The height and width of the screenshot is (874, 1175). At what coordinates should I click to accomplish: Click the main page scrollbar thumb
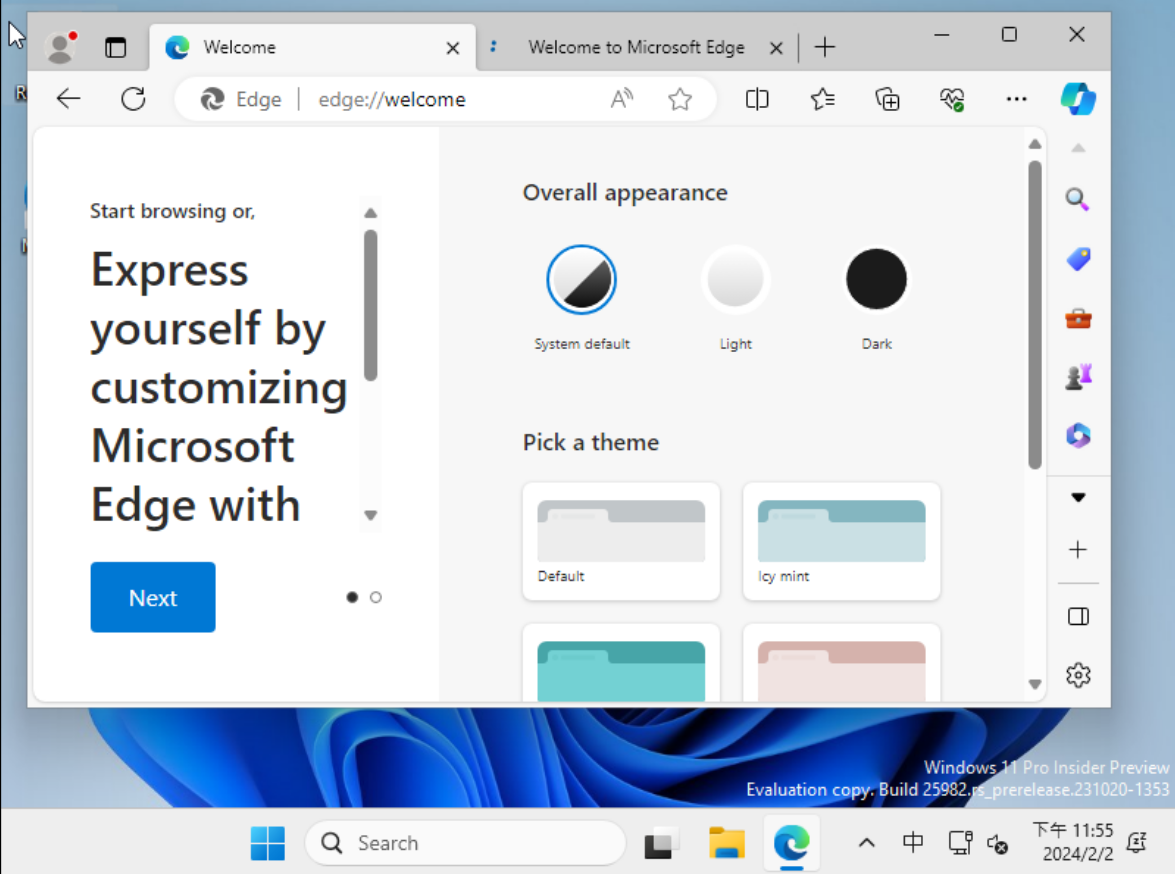[x=1035, y=315]
